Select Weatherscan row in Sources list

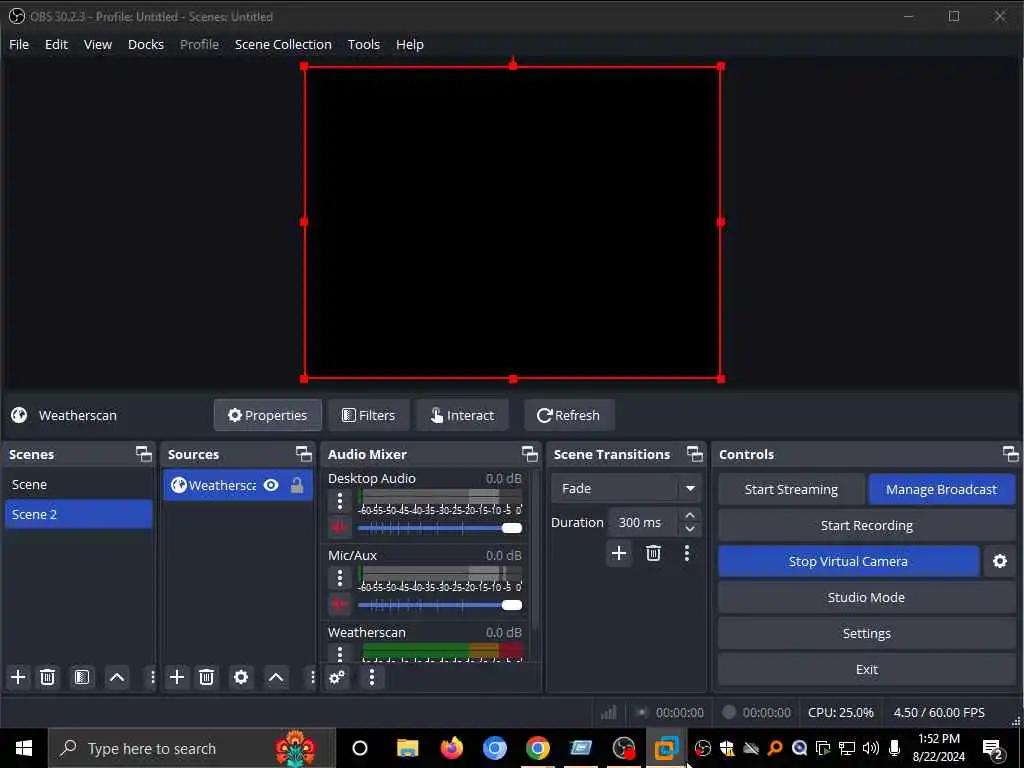[x=238, y=485]
